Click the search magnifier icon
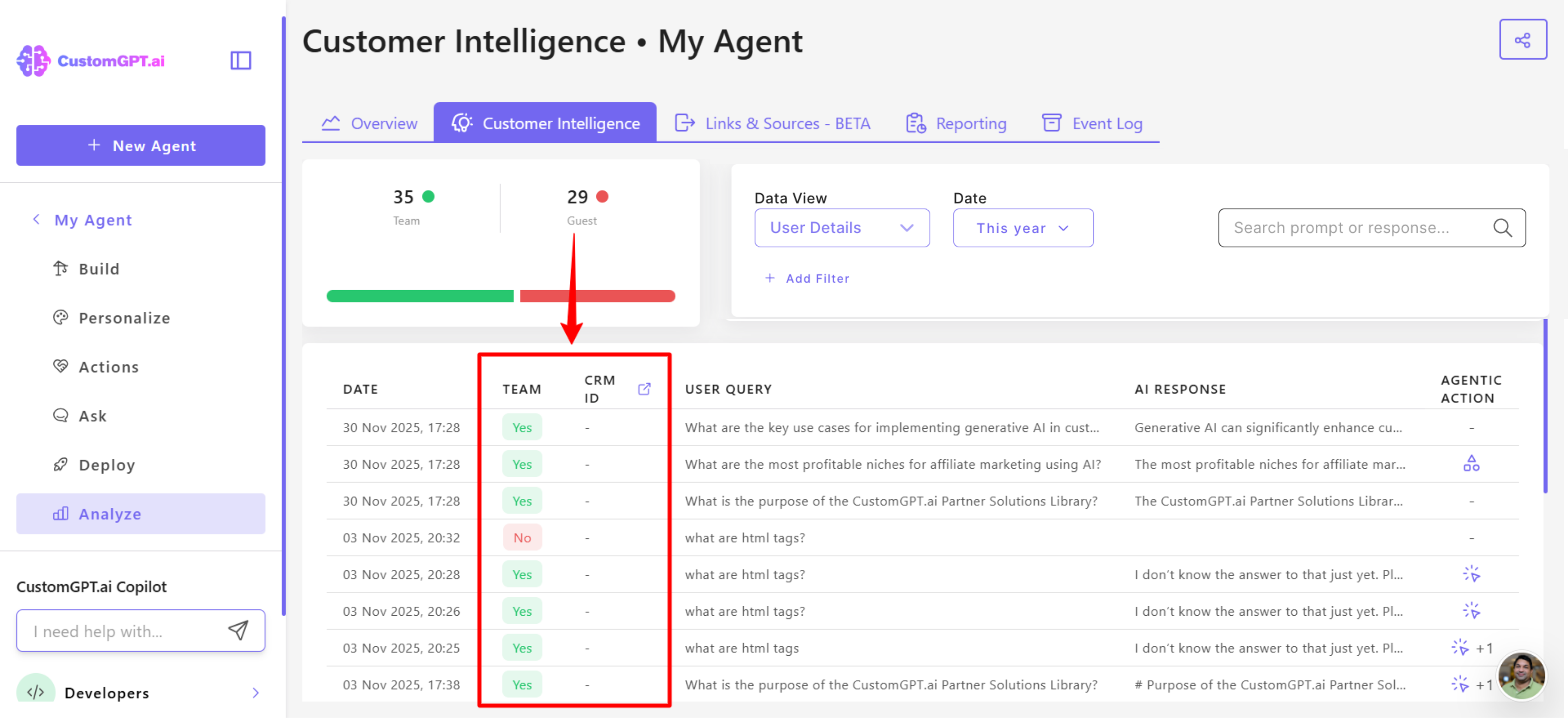Screen dimensions: 1568x718 1502,228
